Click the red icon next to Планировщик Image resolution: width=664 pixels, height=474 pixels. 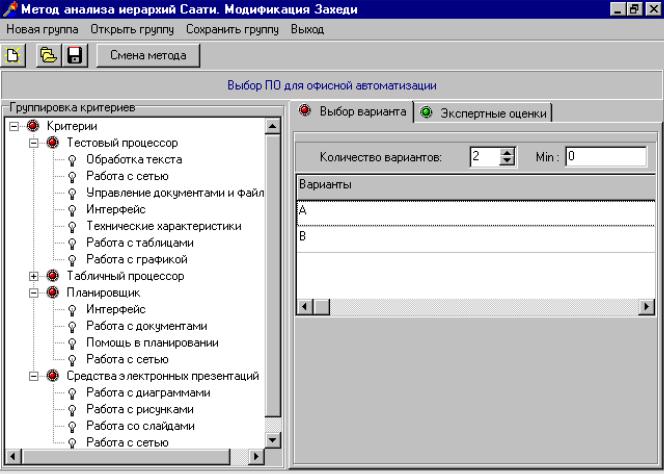pos(53,293)
